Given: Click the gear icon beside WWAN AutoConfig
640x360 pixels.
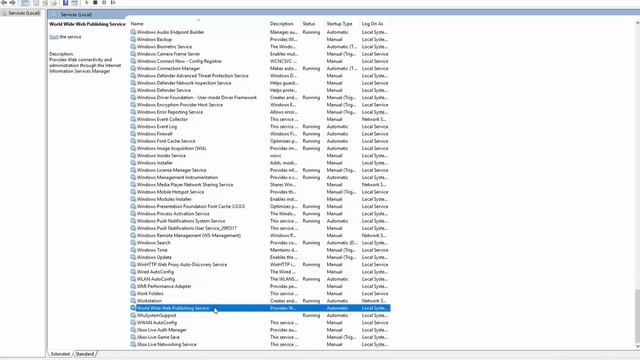Looking at the screenshot, I should point(133,322).
